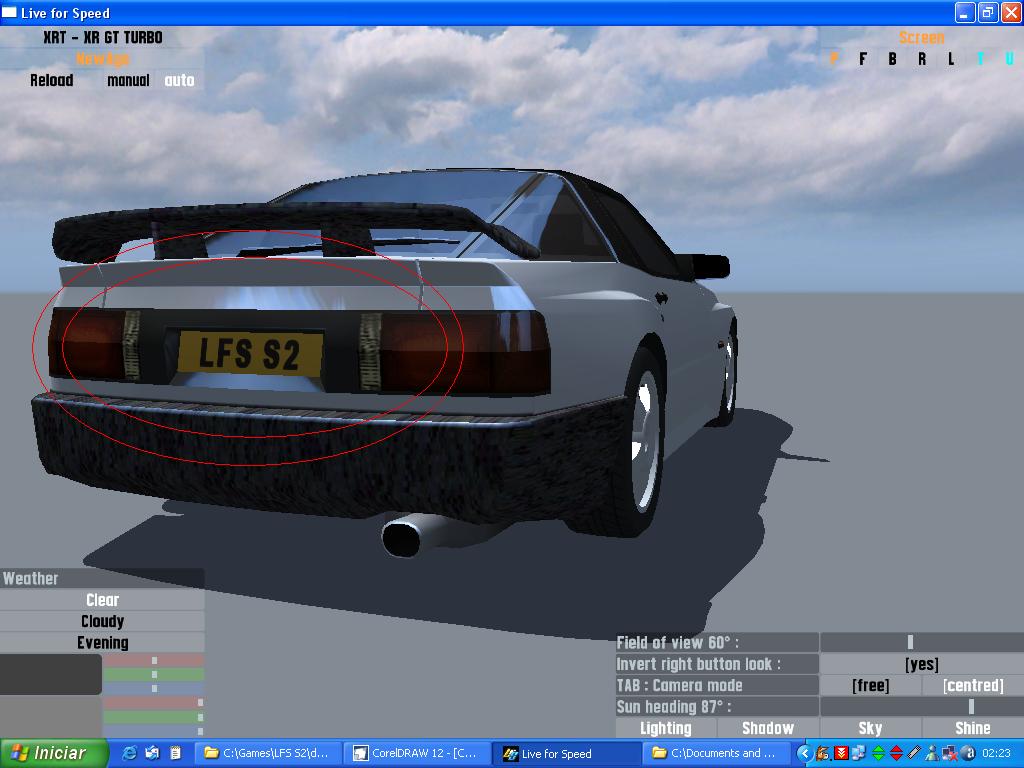Viewport: 1024px width, 768px height.
Task: Select the B back view button
Action: click(x=892, y=59)
